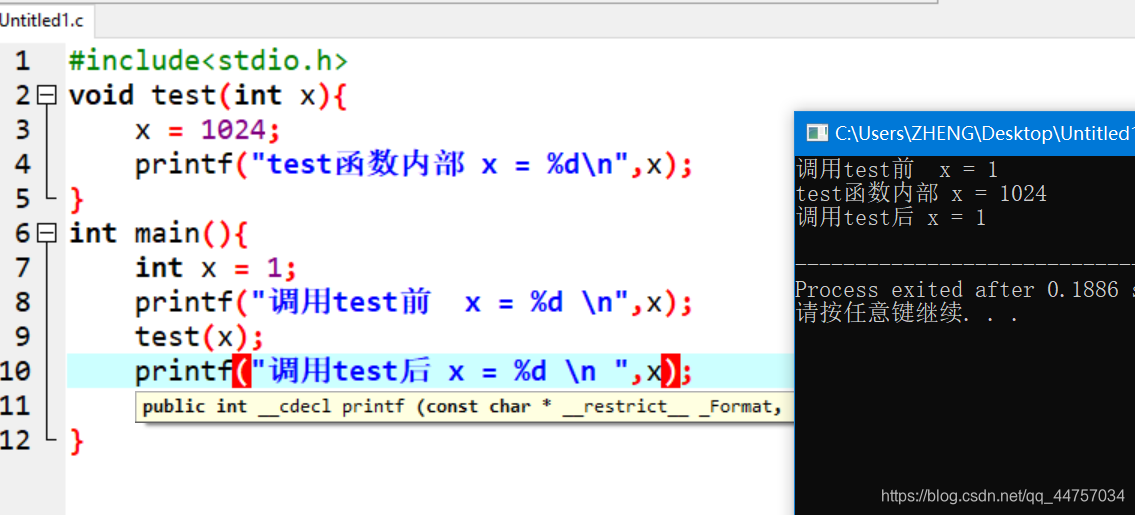This screenshot has width=1135, height=515.
Task: Click line number 10 in the gutter
Action: (x=15, y=371)
